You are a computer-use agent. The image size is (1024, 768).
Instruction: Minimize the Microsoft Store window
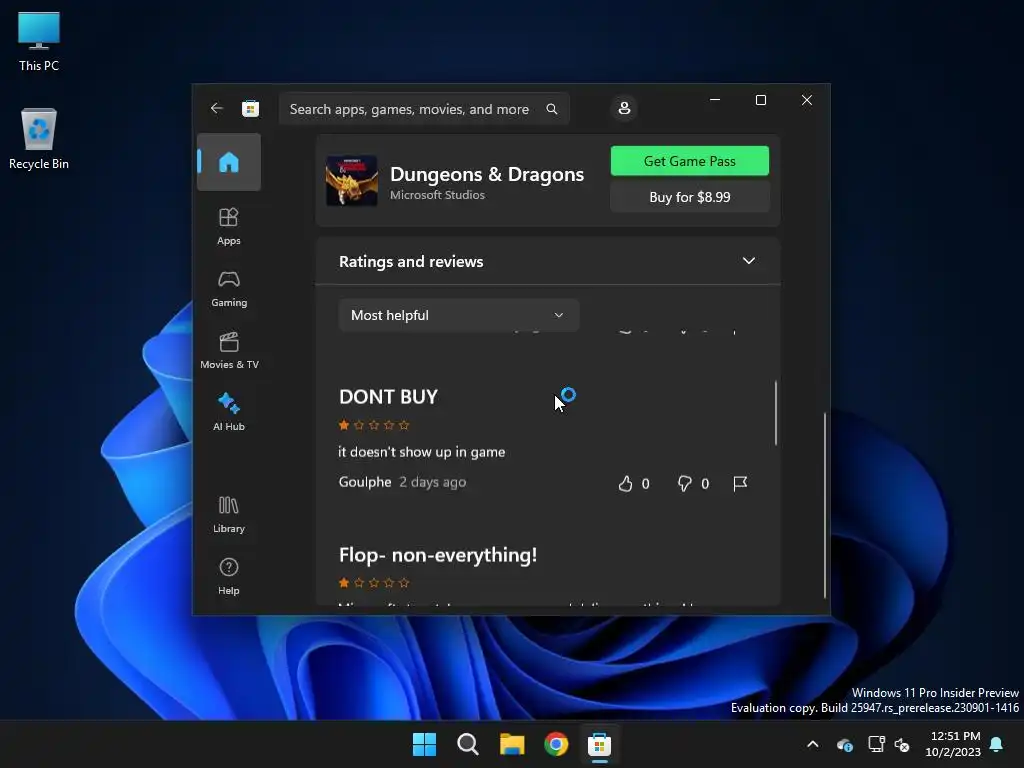pyautogui.click(x=715, y=100)
